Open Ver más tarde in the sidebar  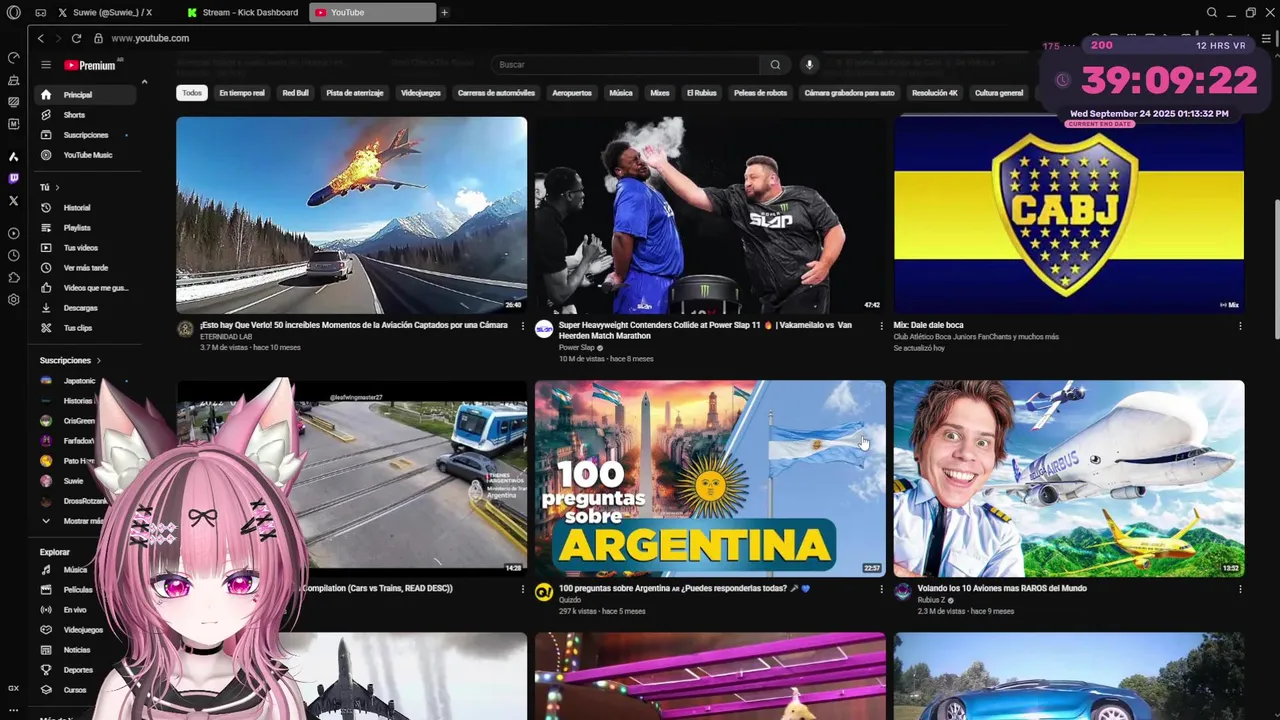tap(87, 268)
